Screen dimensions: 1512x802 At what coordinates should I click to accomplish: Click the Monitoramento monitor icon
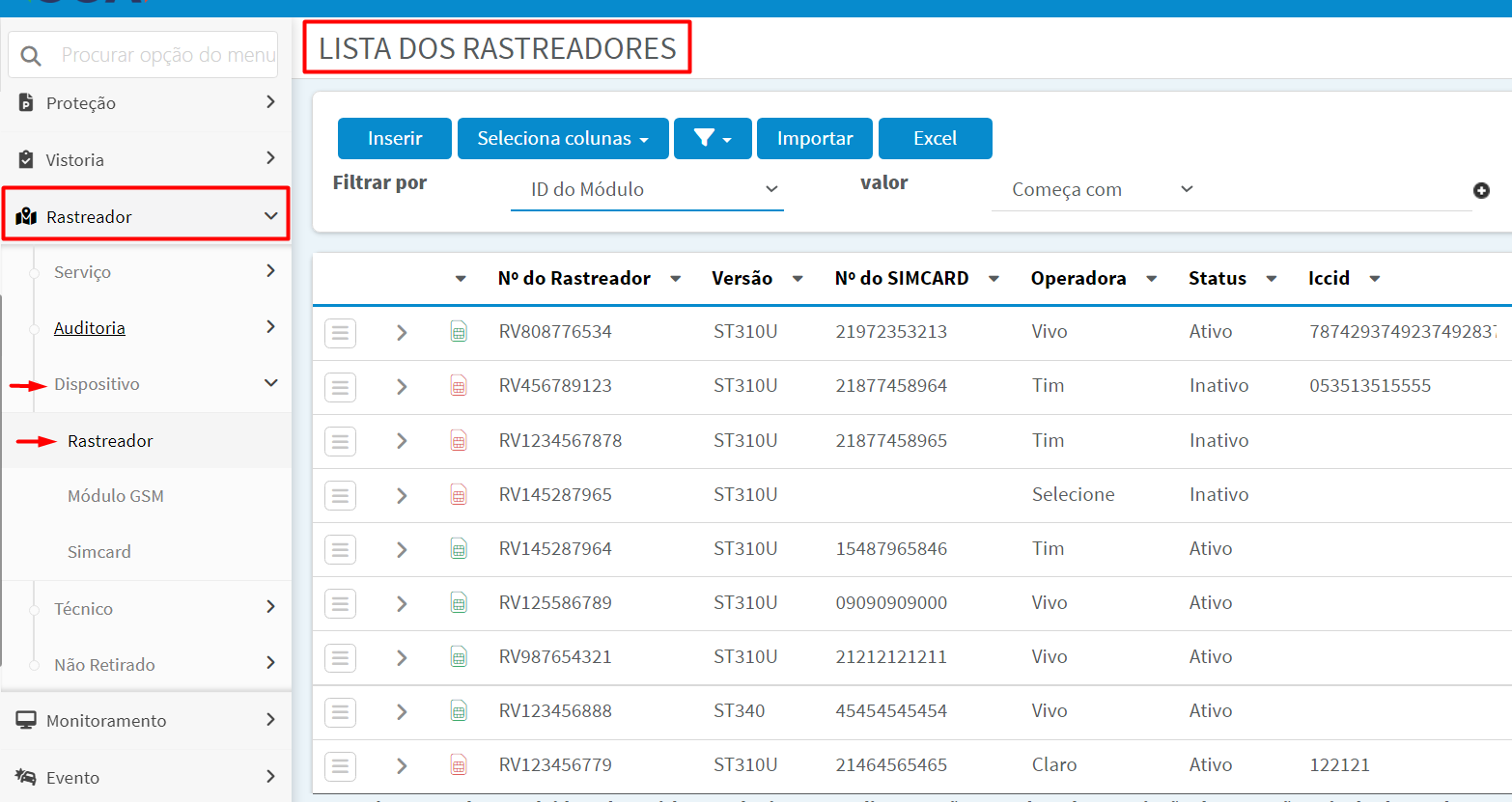[x=26, y=720]
